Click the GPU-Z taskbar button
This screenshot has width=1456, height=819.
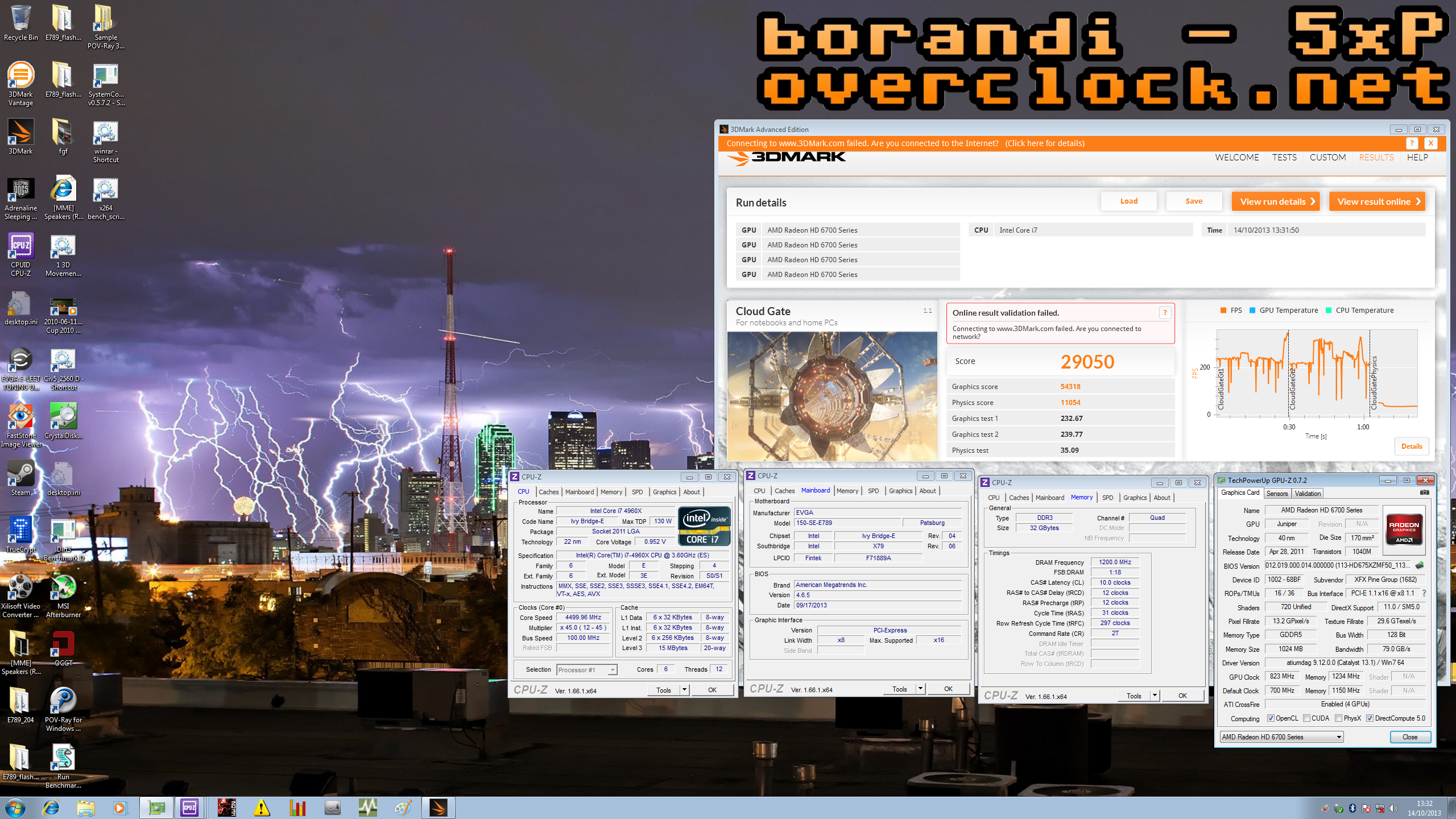[x=156, y=808]
